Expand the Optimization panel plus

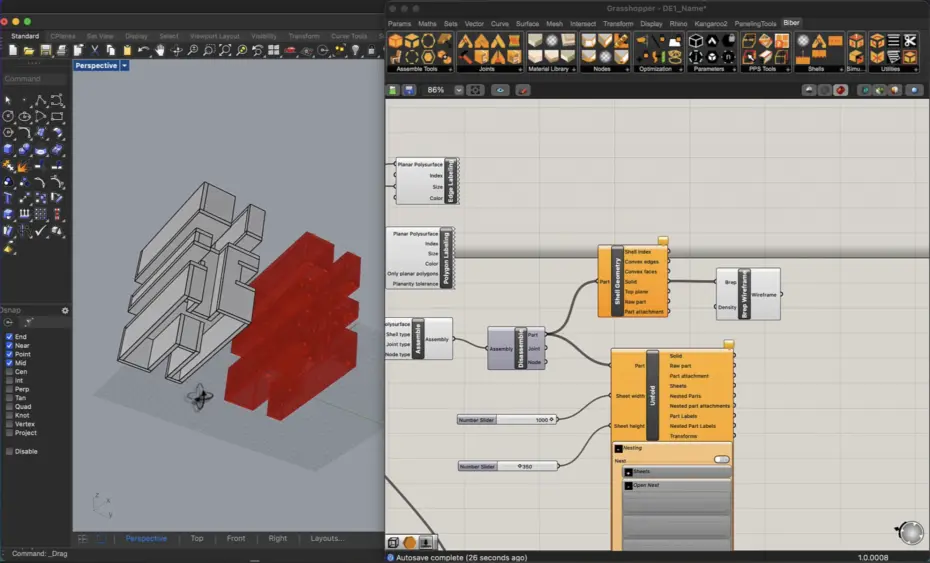pyautogui.click(x=680, y=69)
